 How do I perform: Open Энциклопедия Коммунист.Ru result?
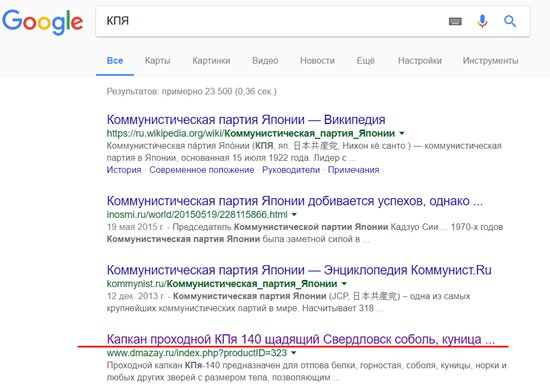tap(299, 270)
